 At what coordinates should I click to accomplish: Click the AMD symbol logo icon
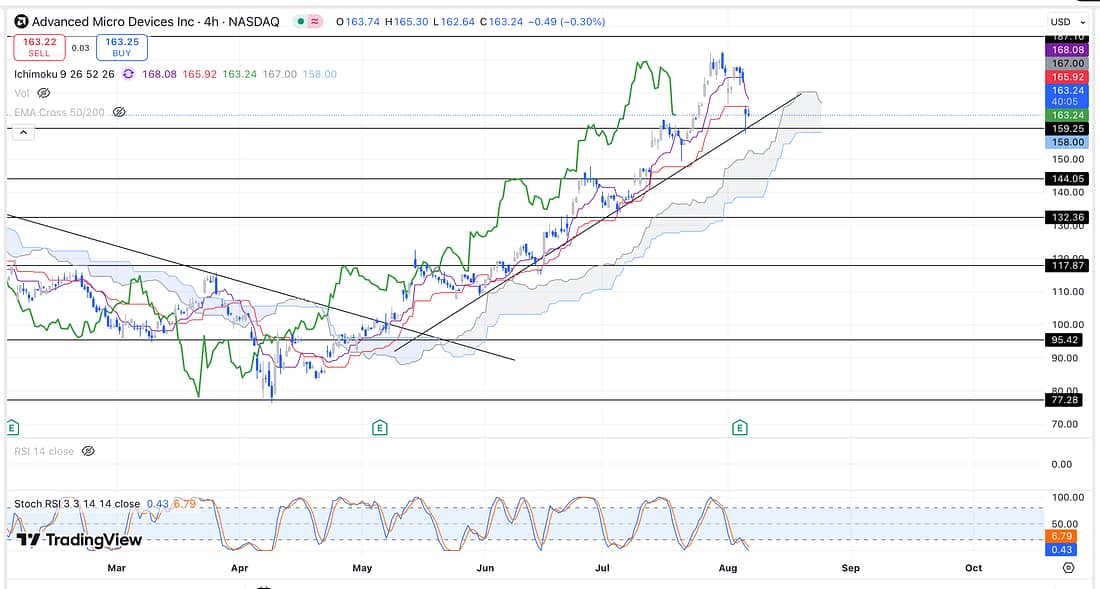(x=21, y=21)
